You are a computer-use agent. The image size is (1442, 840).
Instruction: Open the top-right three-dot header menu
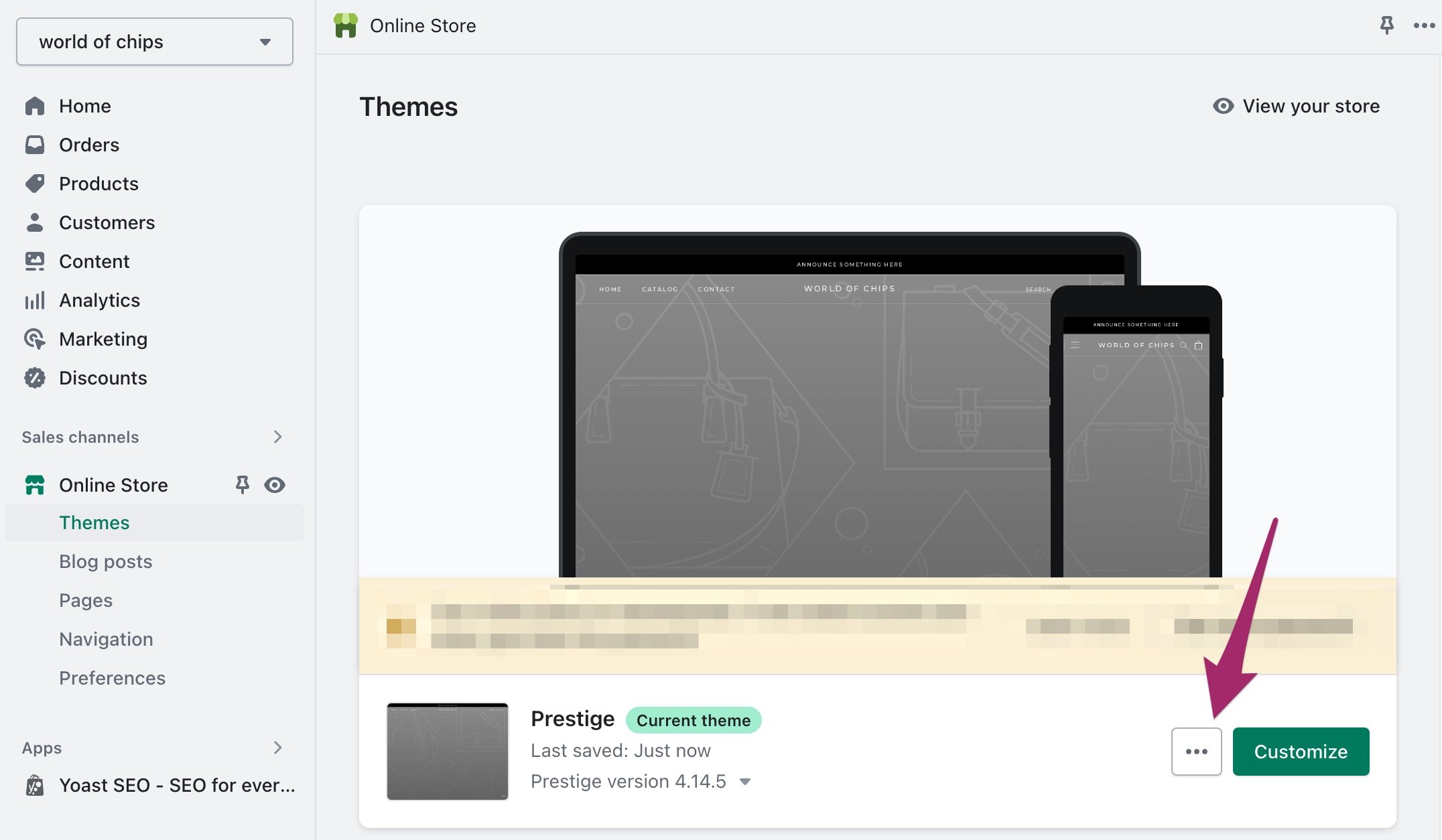[x=1424, y=25]
